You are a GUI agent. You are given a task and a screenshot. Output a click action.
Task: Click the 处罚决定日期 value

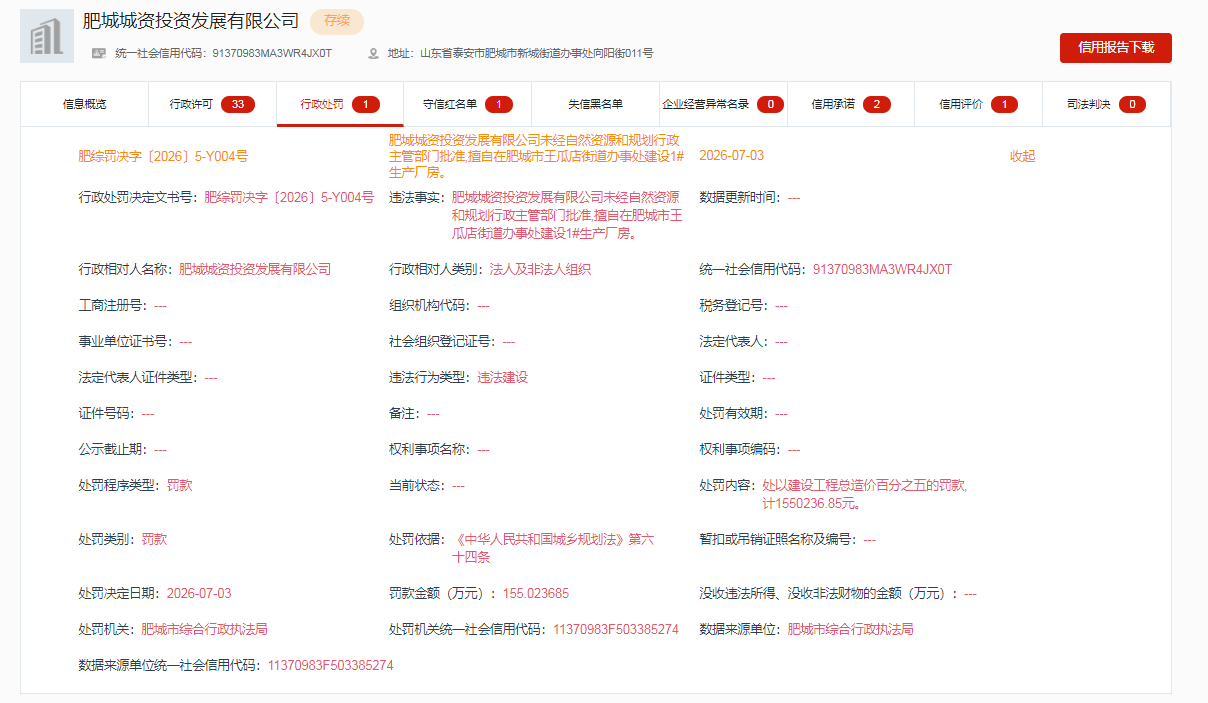[199, 594]
